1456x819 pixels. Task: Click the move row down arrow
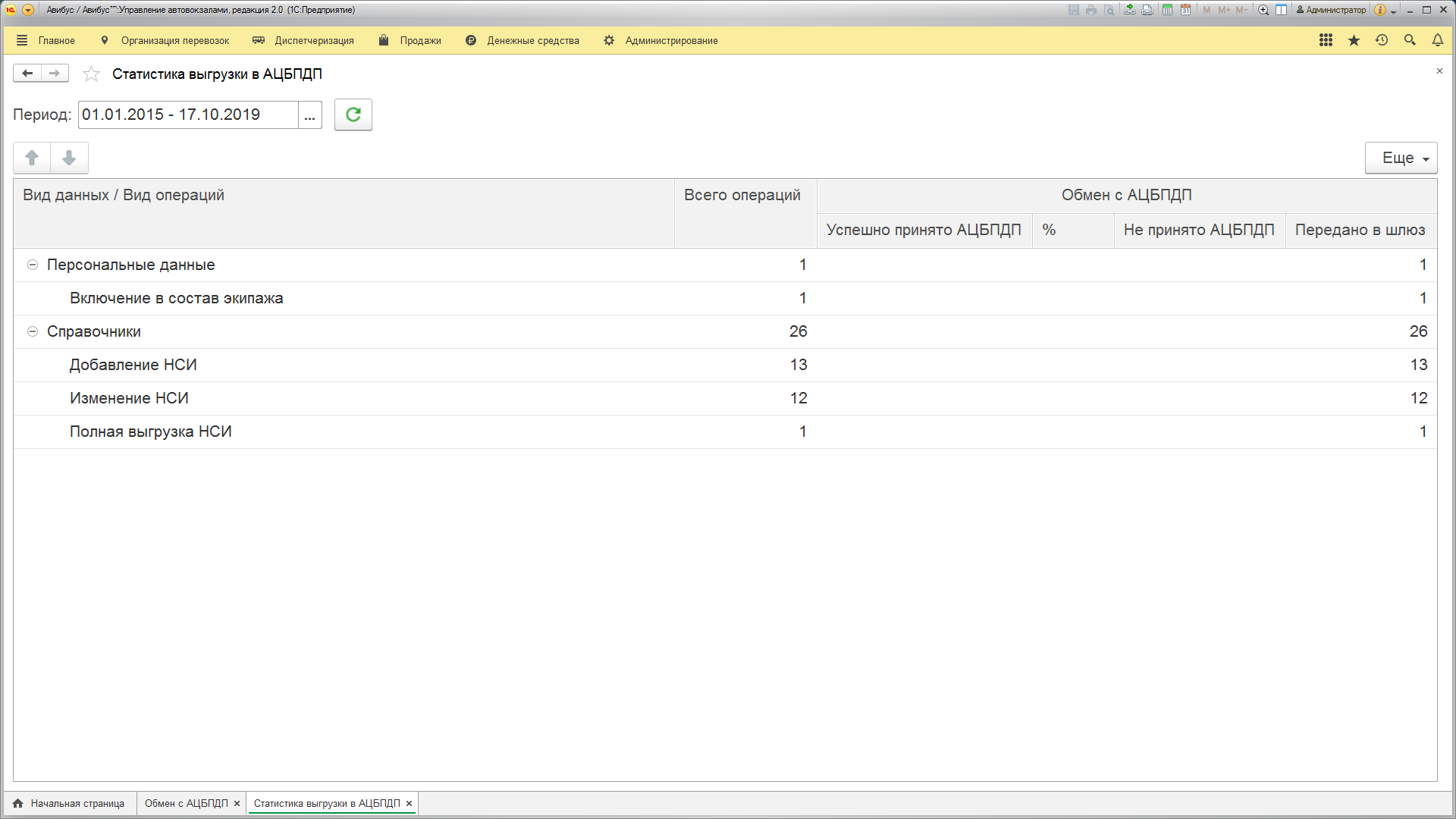coord(69,158)
